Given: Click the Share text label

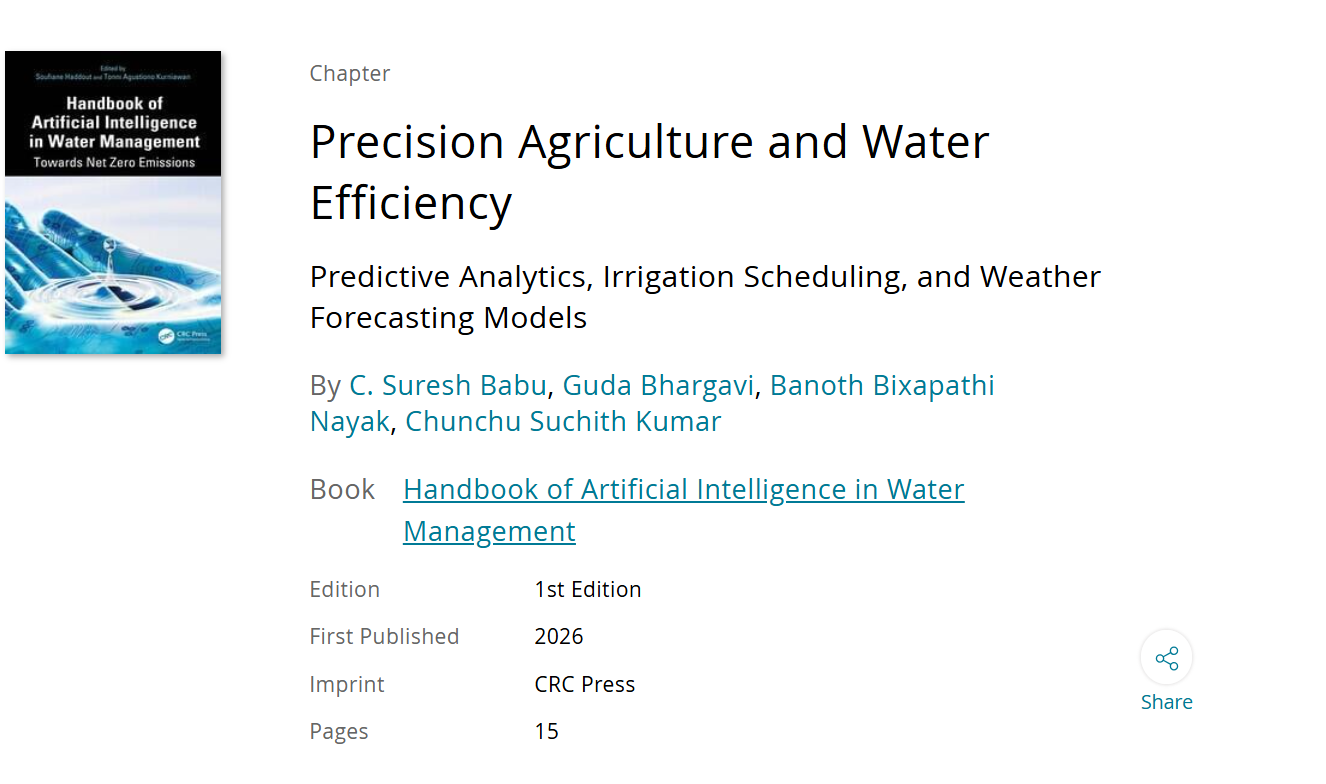Looking at the screenshot, I should point(1166,702).
